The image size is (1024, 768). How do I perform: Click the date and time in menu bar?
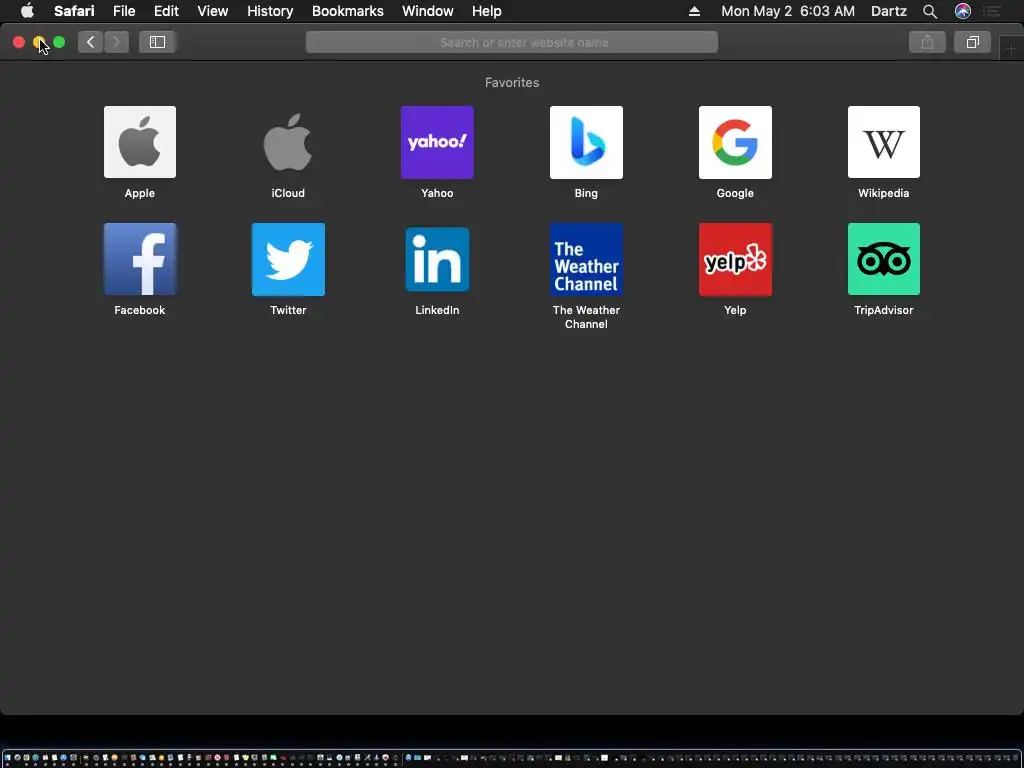(788, 11)
